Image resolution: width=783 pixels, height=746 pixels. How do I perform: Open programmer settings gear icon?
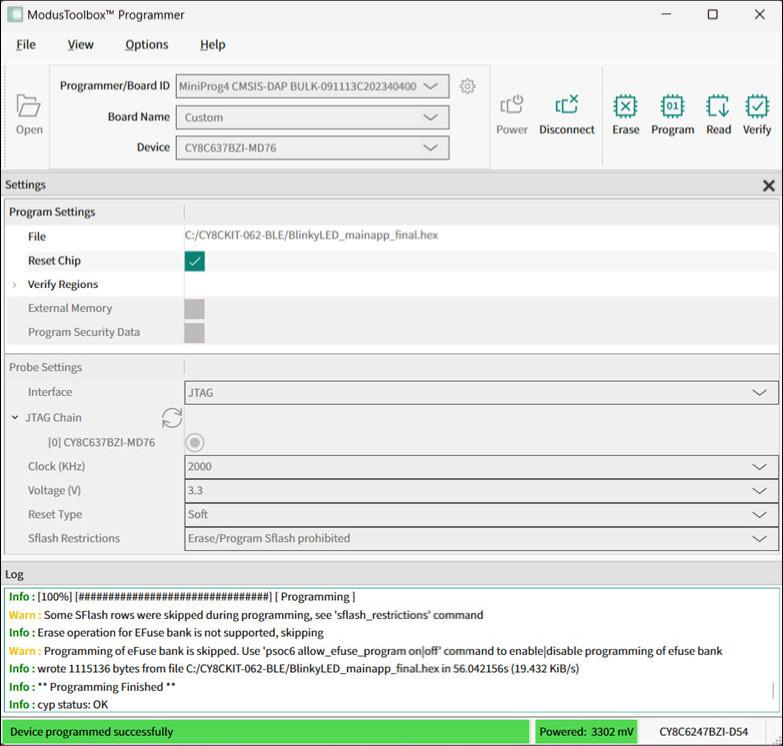pyautogui.click(x=467, y=86)
